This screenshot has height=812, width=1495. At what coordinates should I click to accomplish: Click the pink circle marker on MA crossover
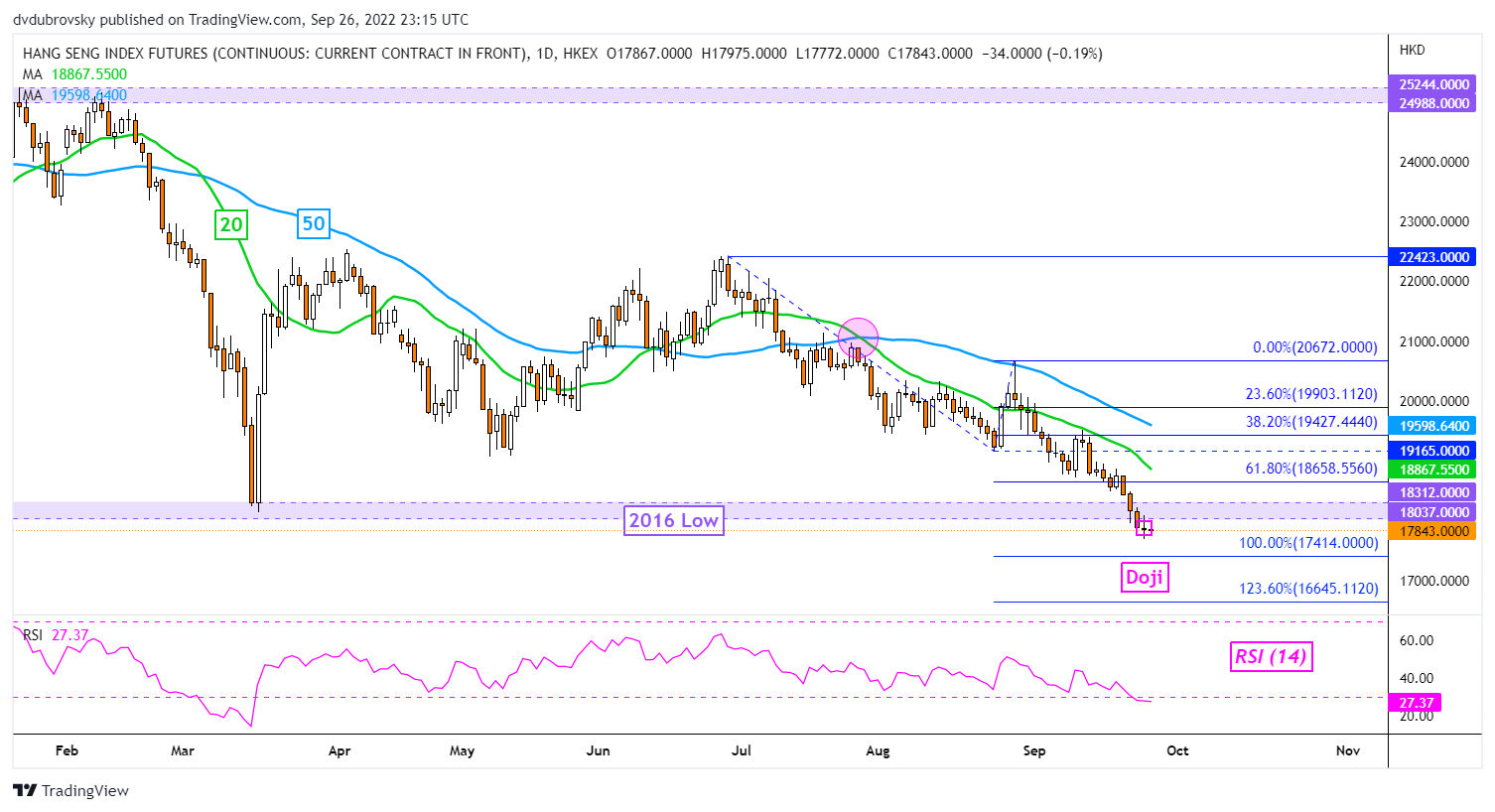pyautogui.click(x=859, y=338)
